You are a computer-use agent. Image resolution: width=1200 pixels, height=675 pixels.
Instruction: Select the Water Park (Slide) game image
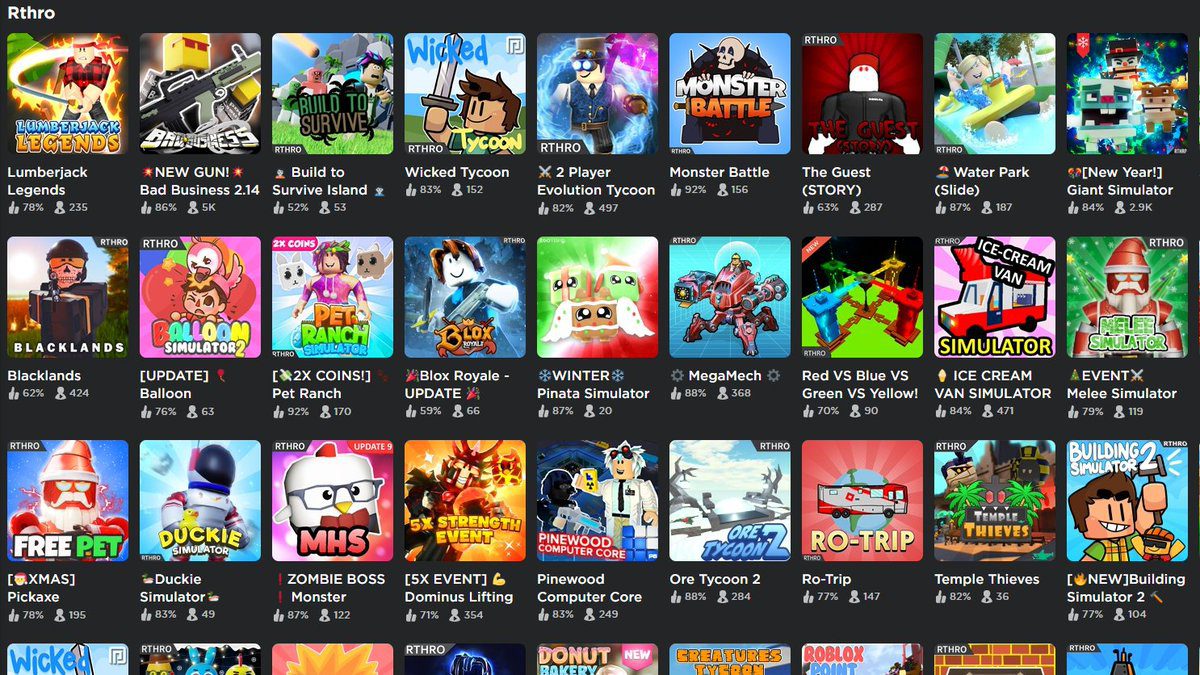[x=995, y=94]
